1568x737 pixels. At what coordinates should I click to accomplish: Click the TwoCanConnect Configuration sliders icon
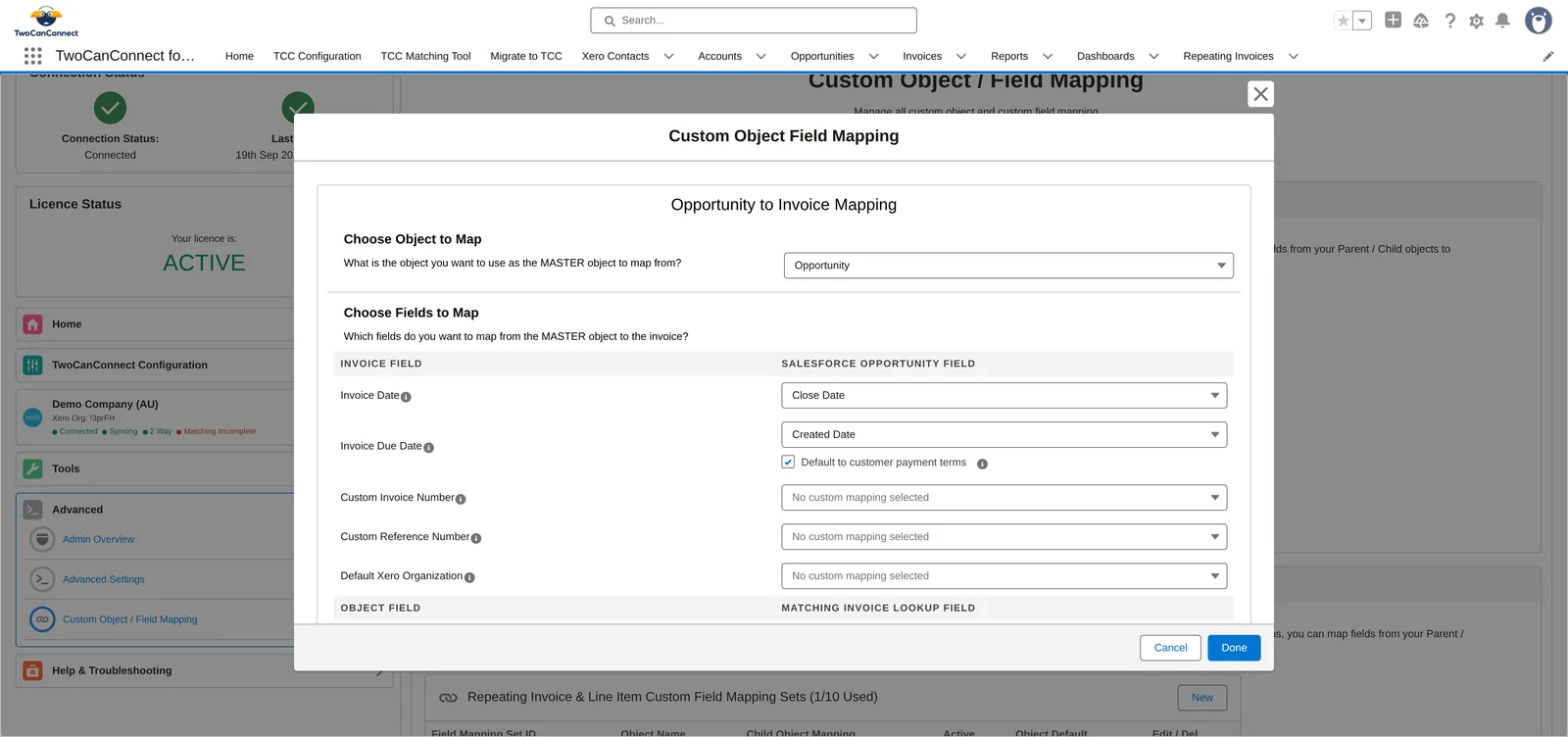click(33, 365)
